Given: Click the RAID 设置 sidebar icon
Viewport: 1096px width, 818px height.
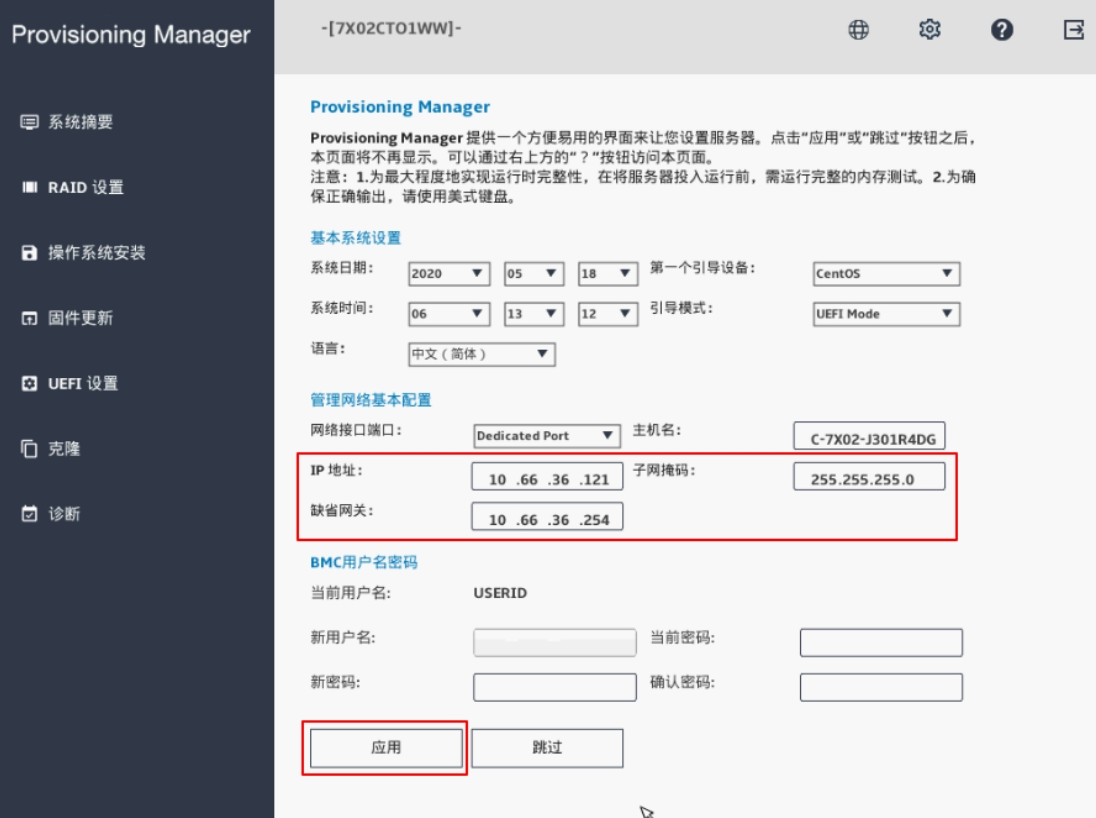Looking at the screenshot, I should click(29, 188).
